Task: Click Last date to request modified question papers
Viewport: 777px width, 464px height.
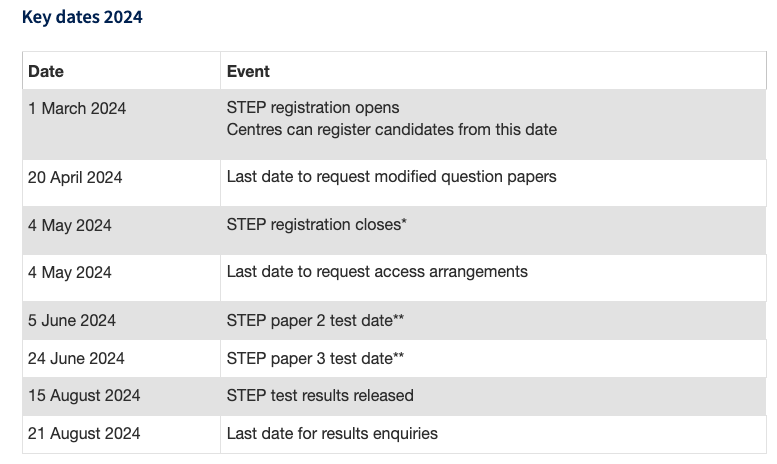Action: tap(391, 177)
